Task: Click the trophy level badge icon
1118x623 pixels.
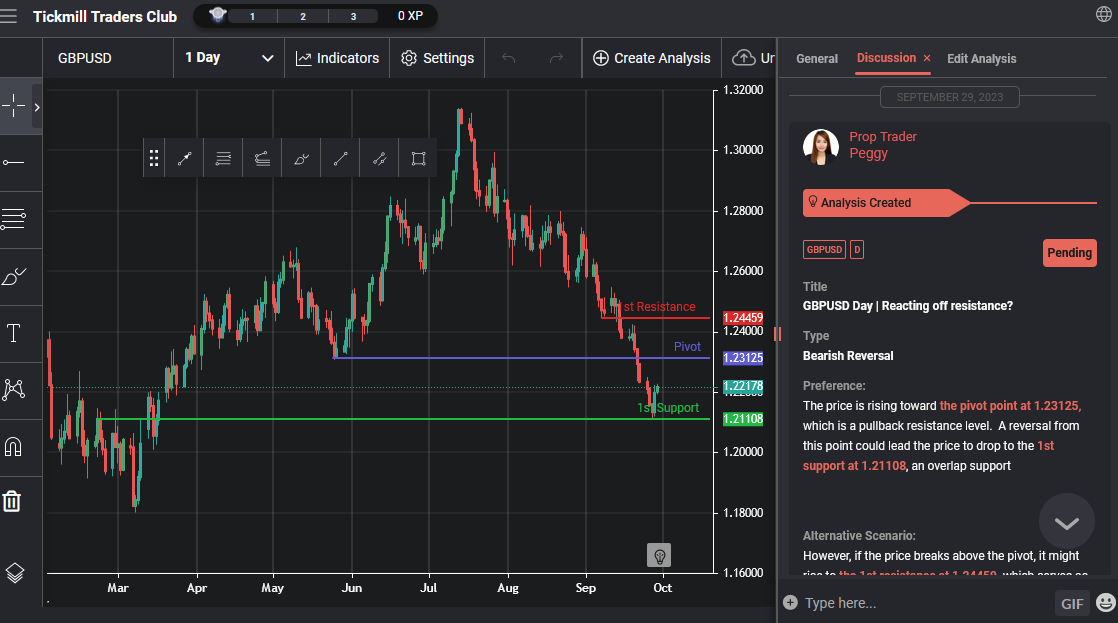Action: click(x=217, y=15)
